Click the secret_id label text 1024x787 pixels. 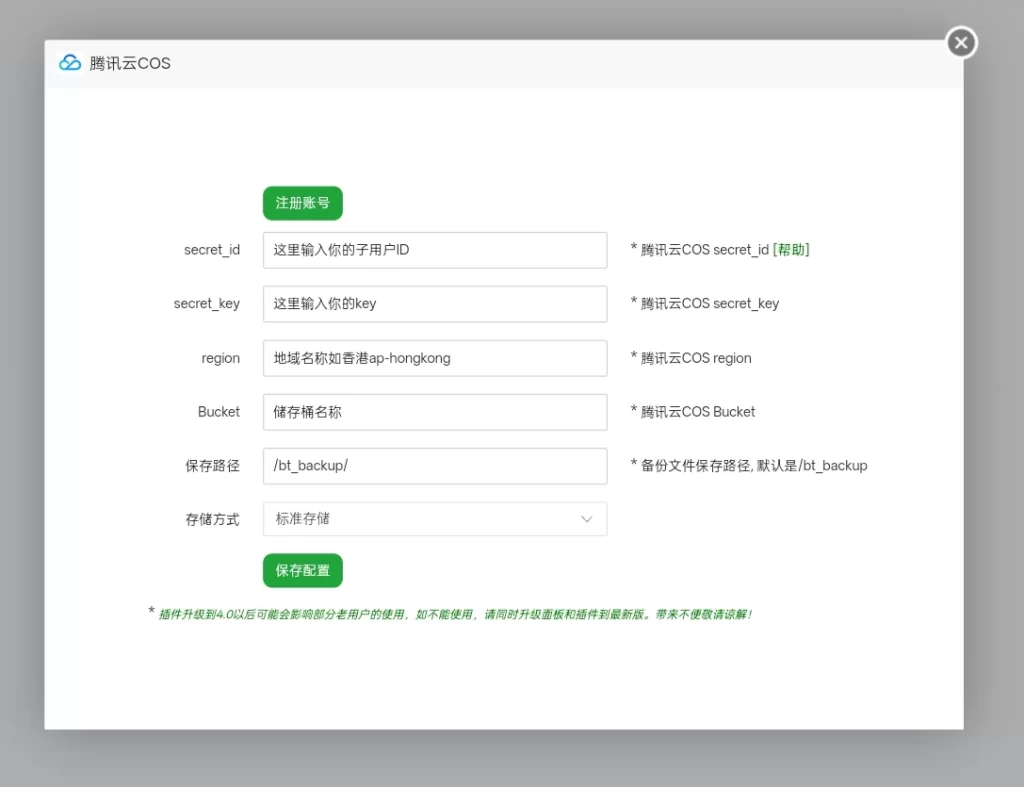211,249
